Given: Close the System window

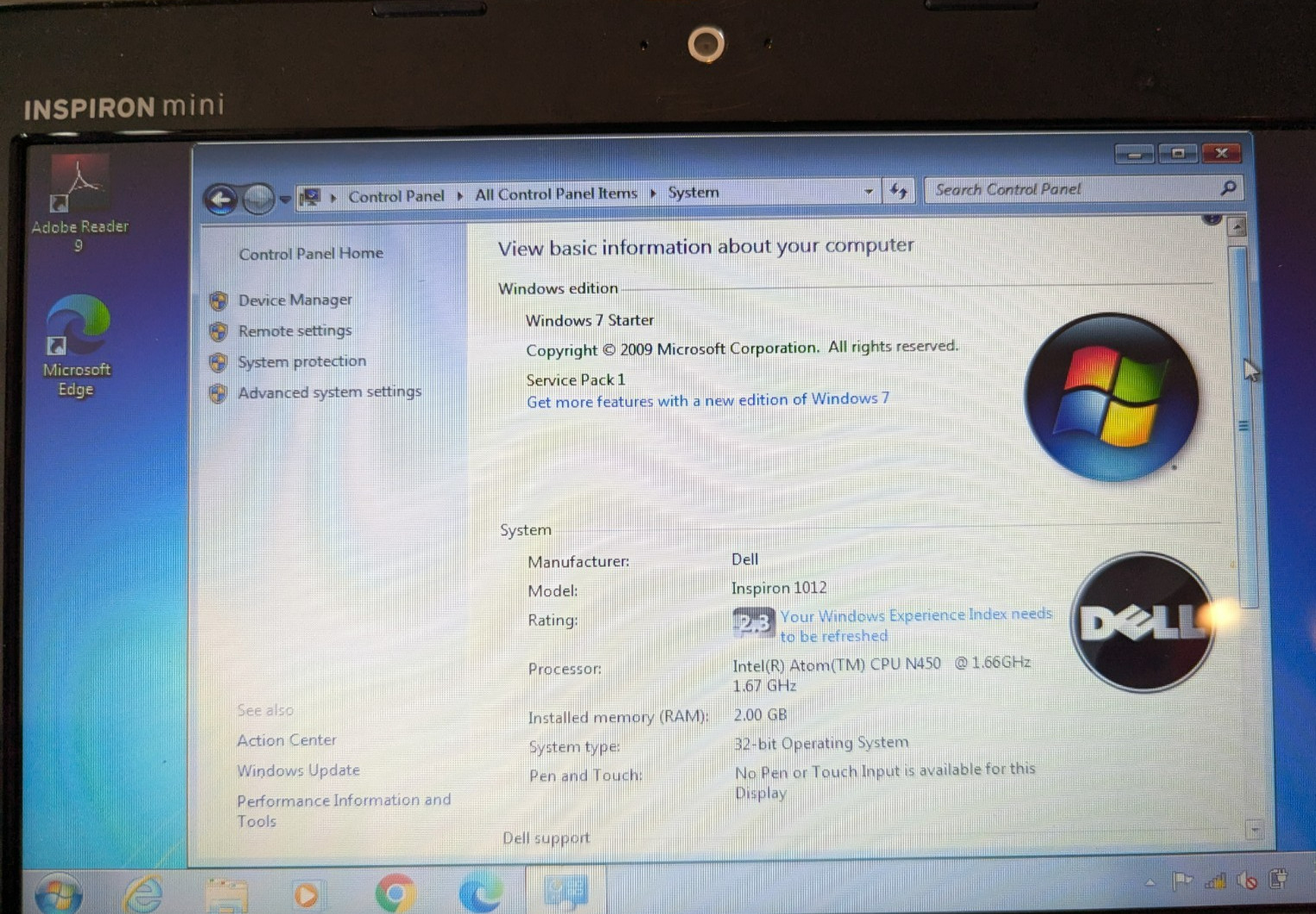Looking at the screenshot, I should click(x=1221, y=153).
